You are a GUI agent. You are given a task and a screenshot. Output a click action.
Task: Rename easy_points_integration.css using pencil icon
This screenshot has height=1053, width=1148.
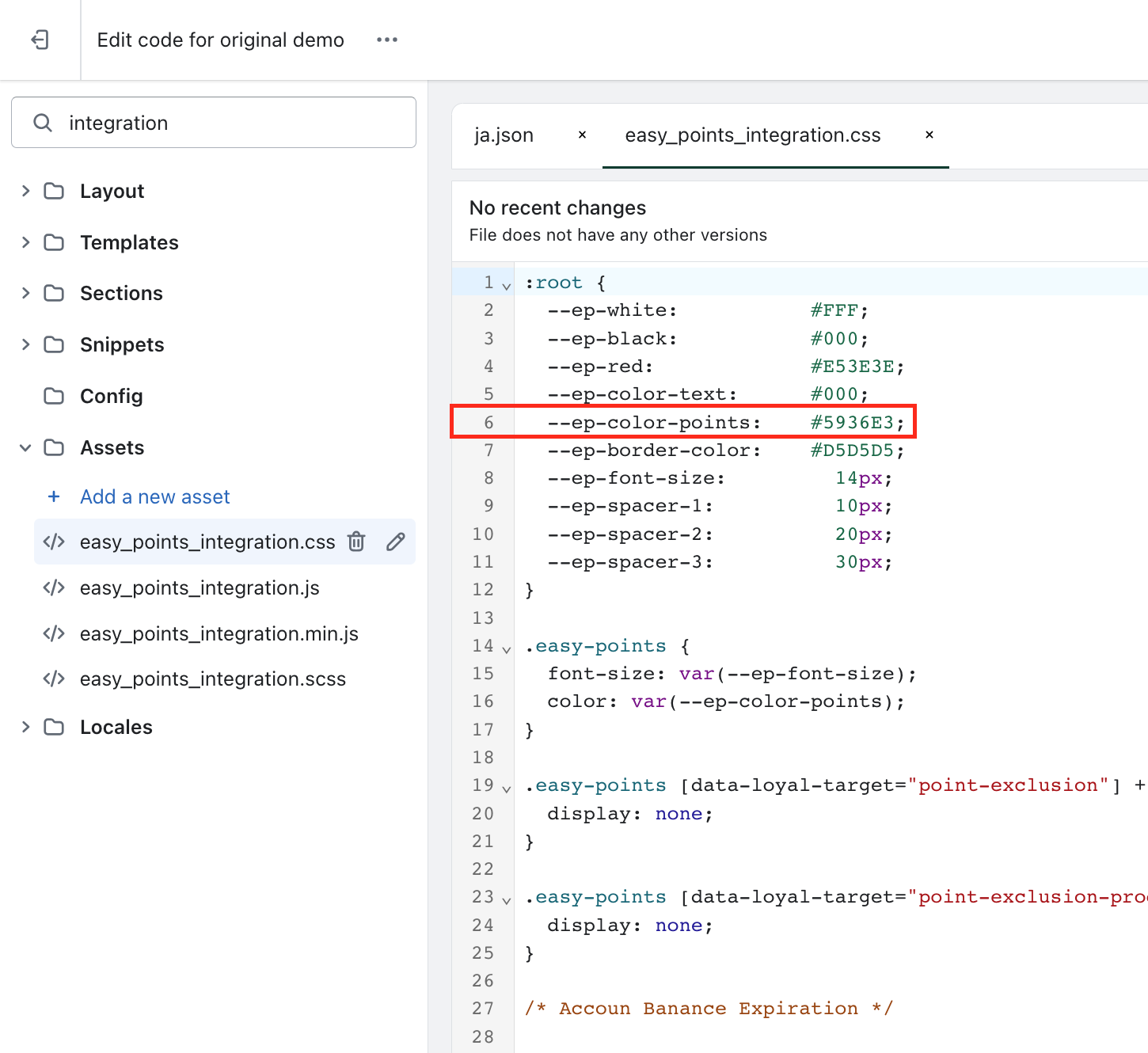(396, 542)
